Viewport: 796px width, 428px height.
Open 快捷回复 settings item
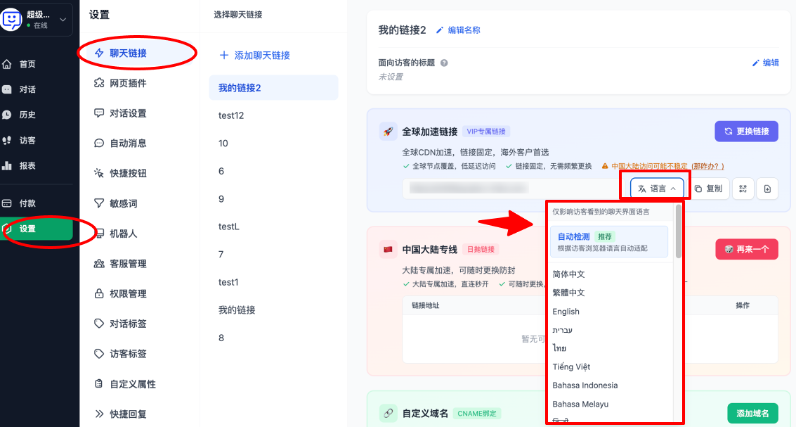(128, 414)
